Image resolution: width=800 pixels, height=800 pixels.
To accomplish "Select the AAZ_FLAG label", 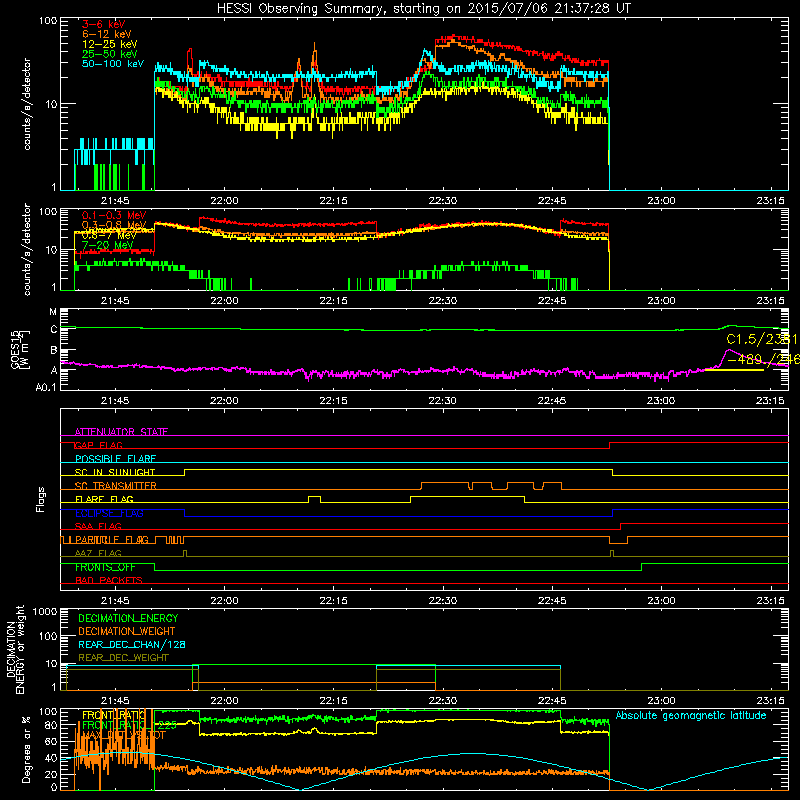I will point(98,553).
